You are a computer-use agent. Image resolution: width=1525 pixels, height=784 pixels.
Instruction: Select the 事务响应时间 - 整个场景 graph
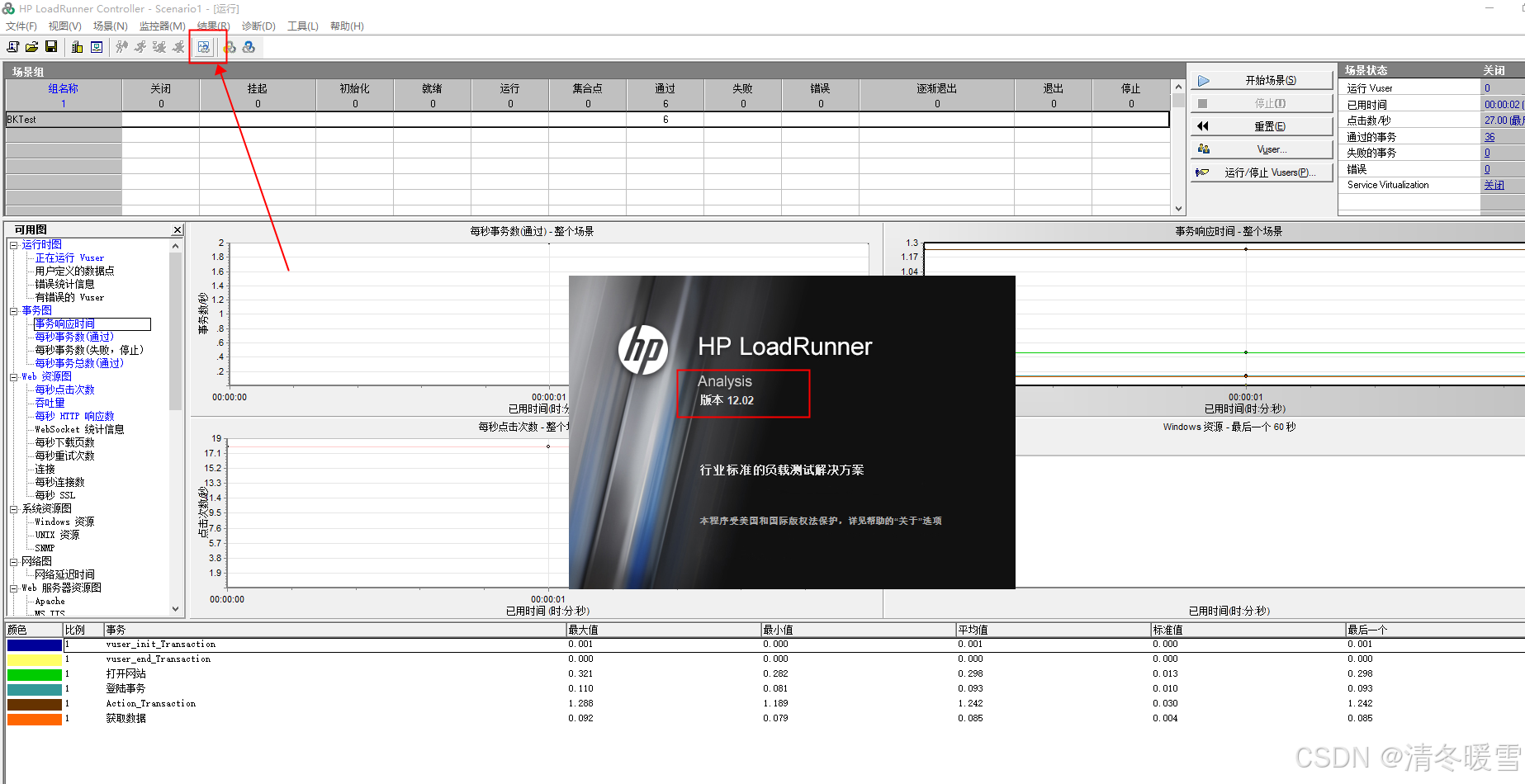click(1204, 318)
